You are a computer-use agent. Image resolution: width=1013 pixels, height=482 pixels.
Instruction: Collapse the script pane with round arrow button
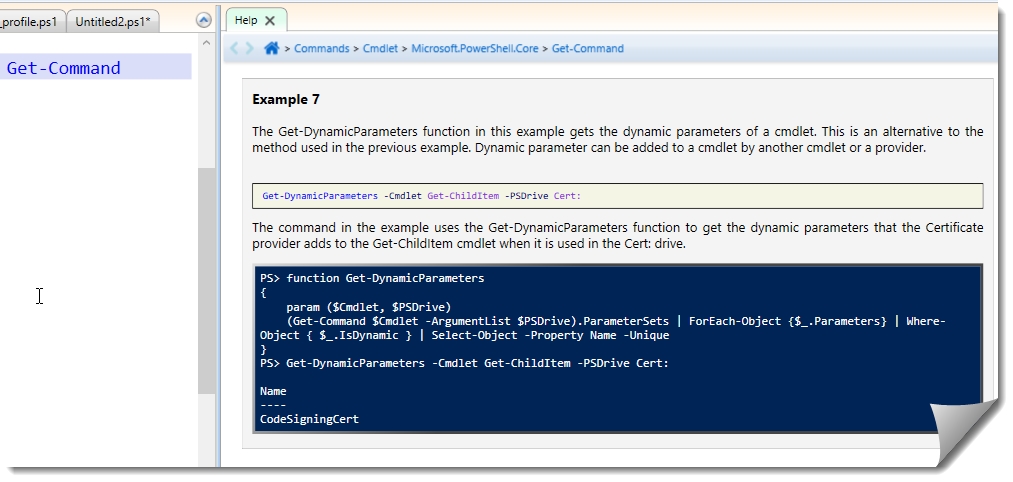point(204,20)
